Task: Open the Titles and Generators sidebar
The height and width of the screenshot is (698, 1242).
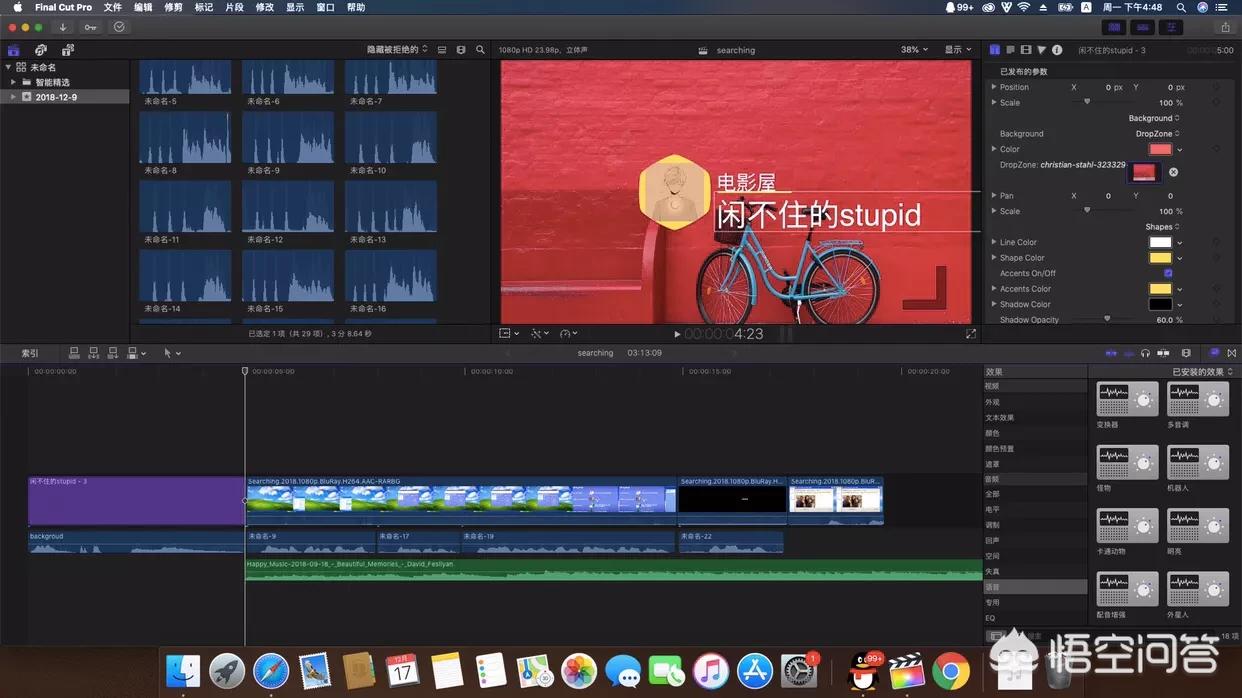Action: coord(67,50)
